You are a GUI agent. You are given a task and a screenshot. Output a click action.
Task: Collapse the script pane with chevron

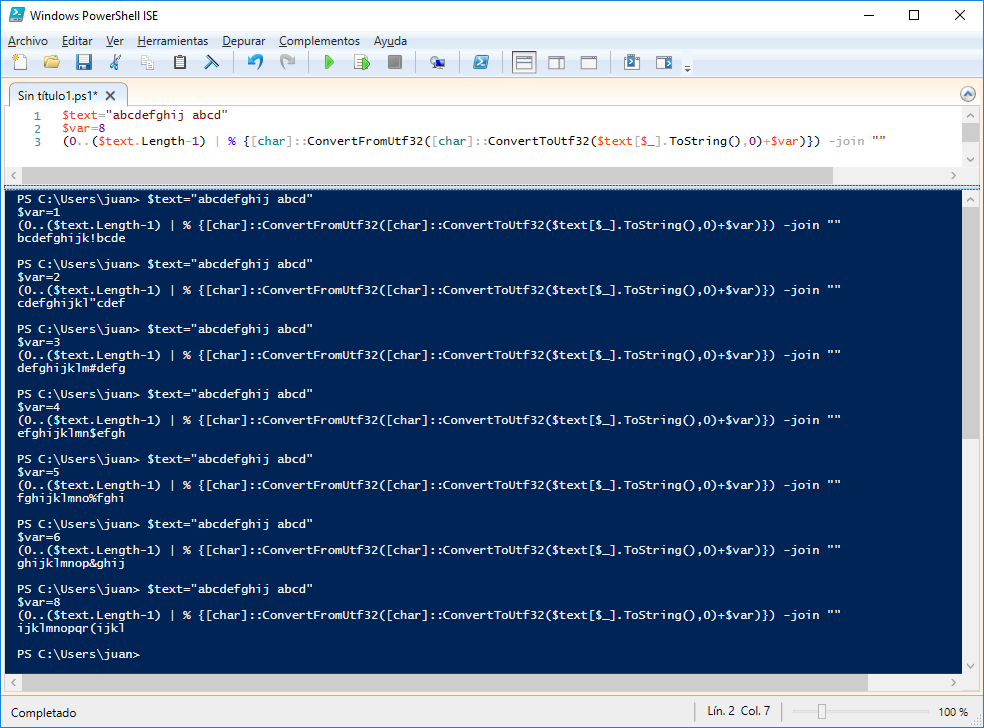coord(967,94)
